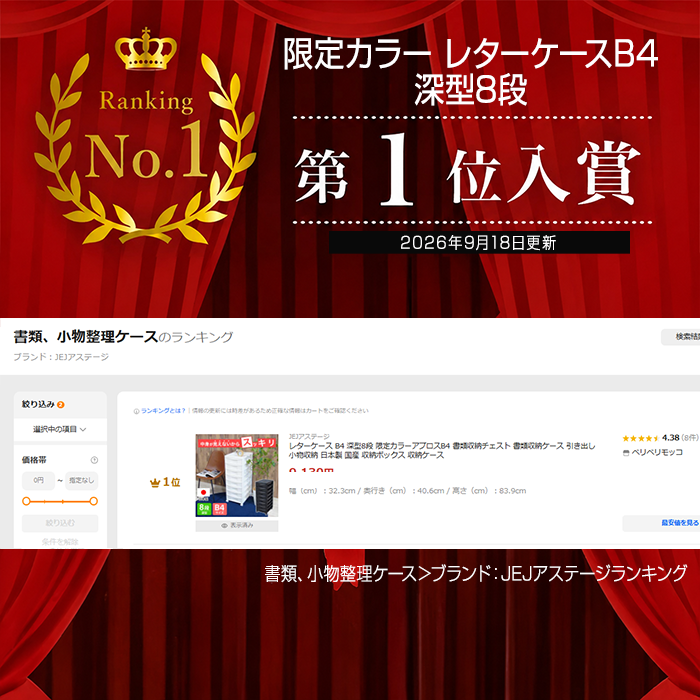The height and width of the screenshot is (700, 700).
Task: Click the JEJアステージ brand label above title
Action: coord(309,436)
